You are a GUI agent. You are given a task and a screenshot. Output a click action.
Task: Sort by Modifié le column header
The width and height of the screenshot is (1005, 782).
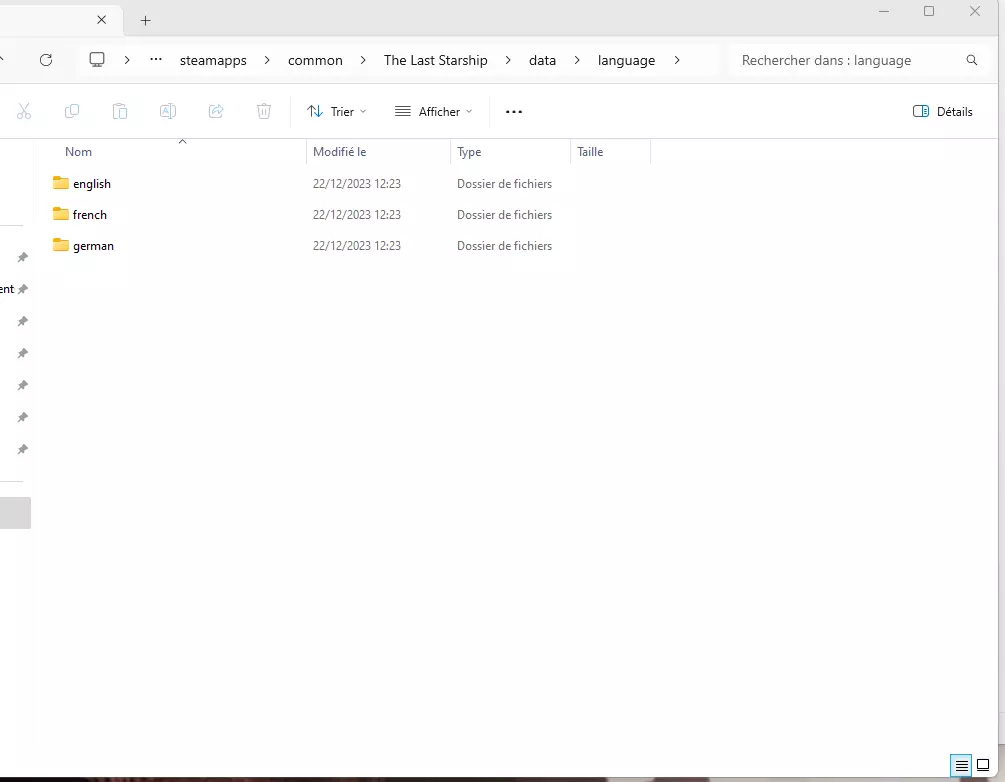(340, 152)
